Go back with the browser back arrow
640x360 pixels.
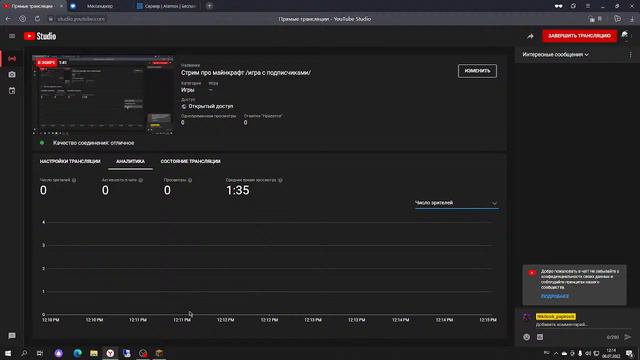[x=8, y=19]
